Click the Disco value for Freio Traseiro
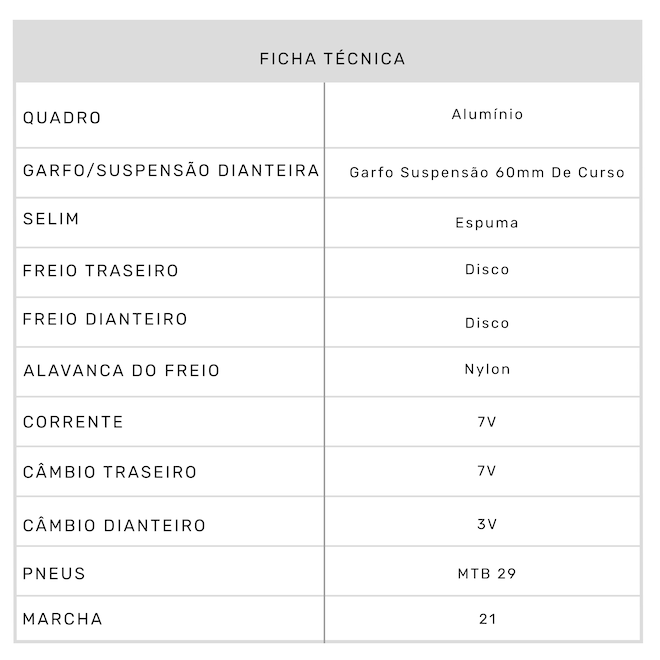 (487, 269)
